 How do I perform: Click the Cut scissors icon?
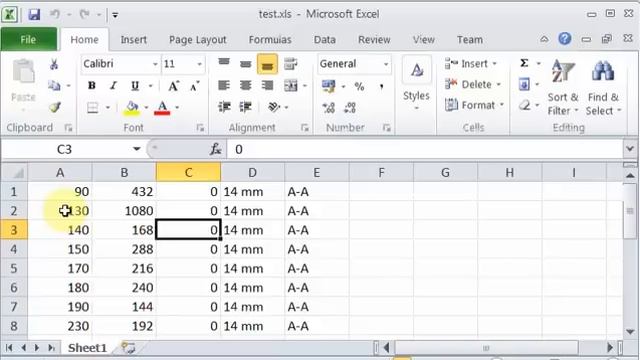click(x=54, y=64)
